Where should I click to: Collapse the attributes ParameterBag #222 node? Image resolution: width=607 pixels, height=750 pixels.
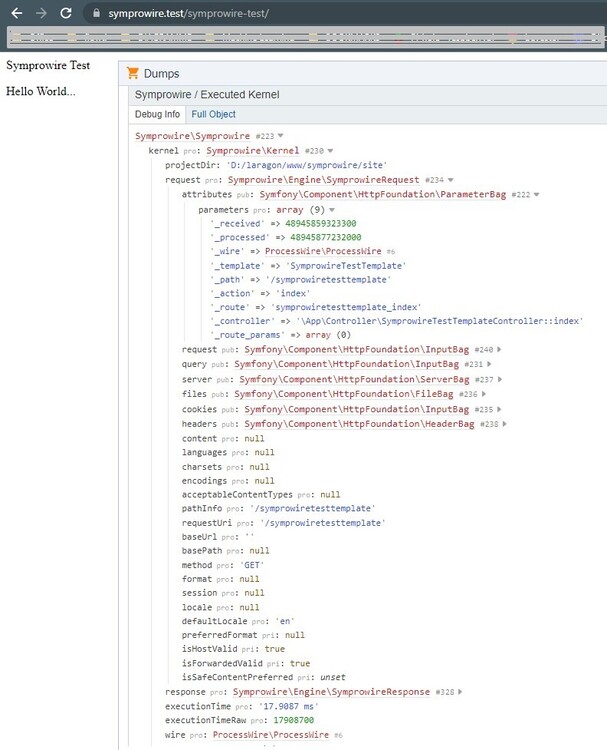pos(537,195)
